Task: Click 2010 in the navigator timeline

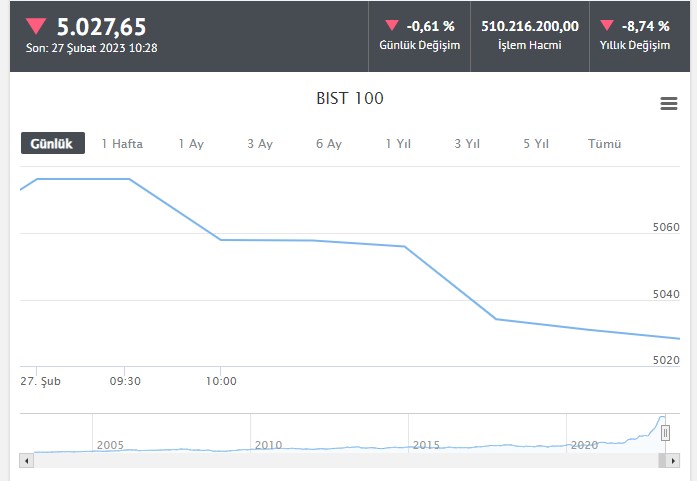Action: pos(268,445)
